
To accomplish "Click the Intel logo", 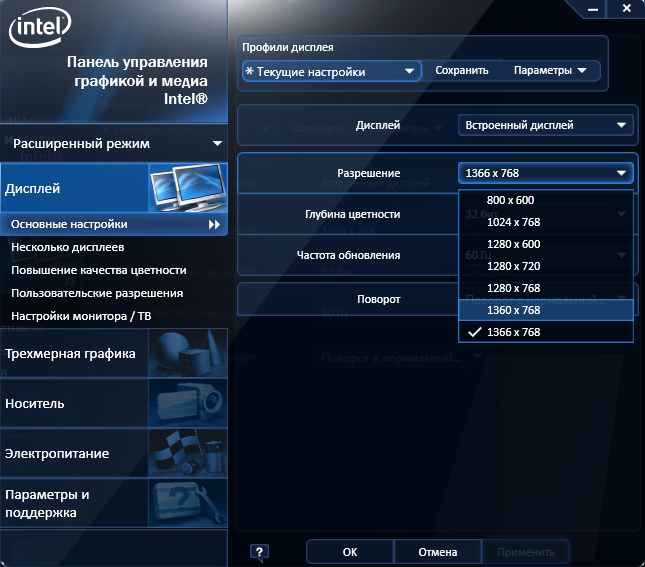I will pos(40,27).
